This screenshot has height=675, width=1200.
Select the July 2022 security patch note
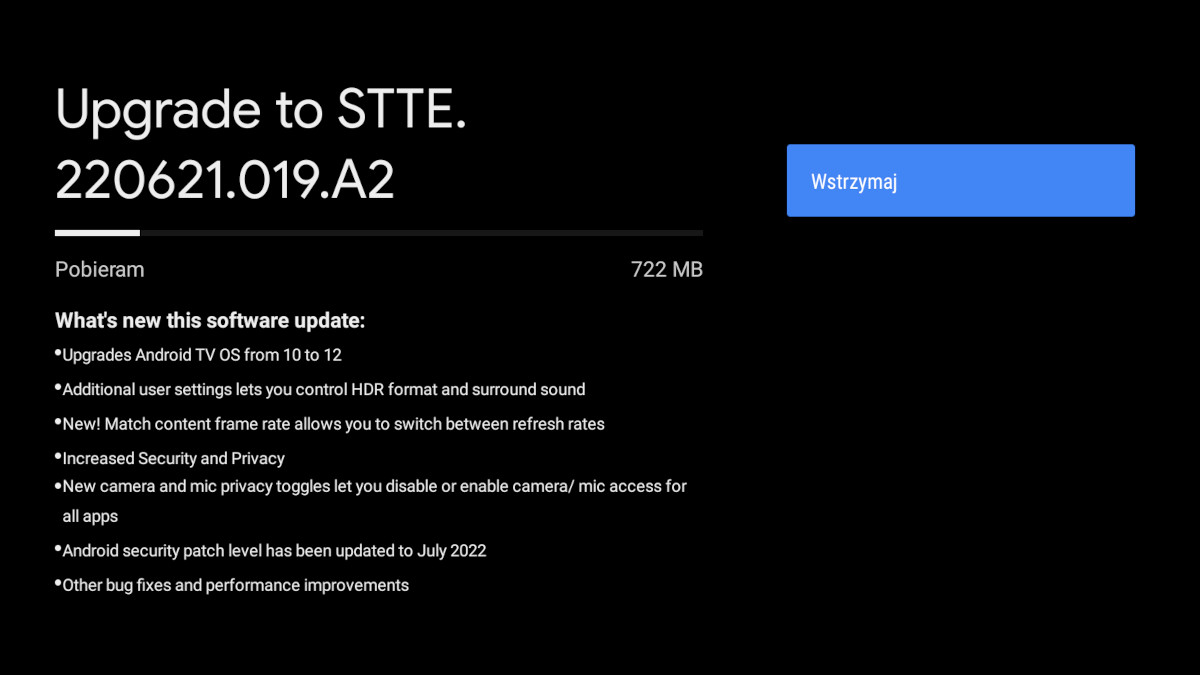point(274,550)
